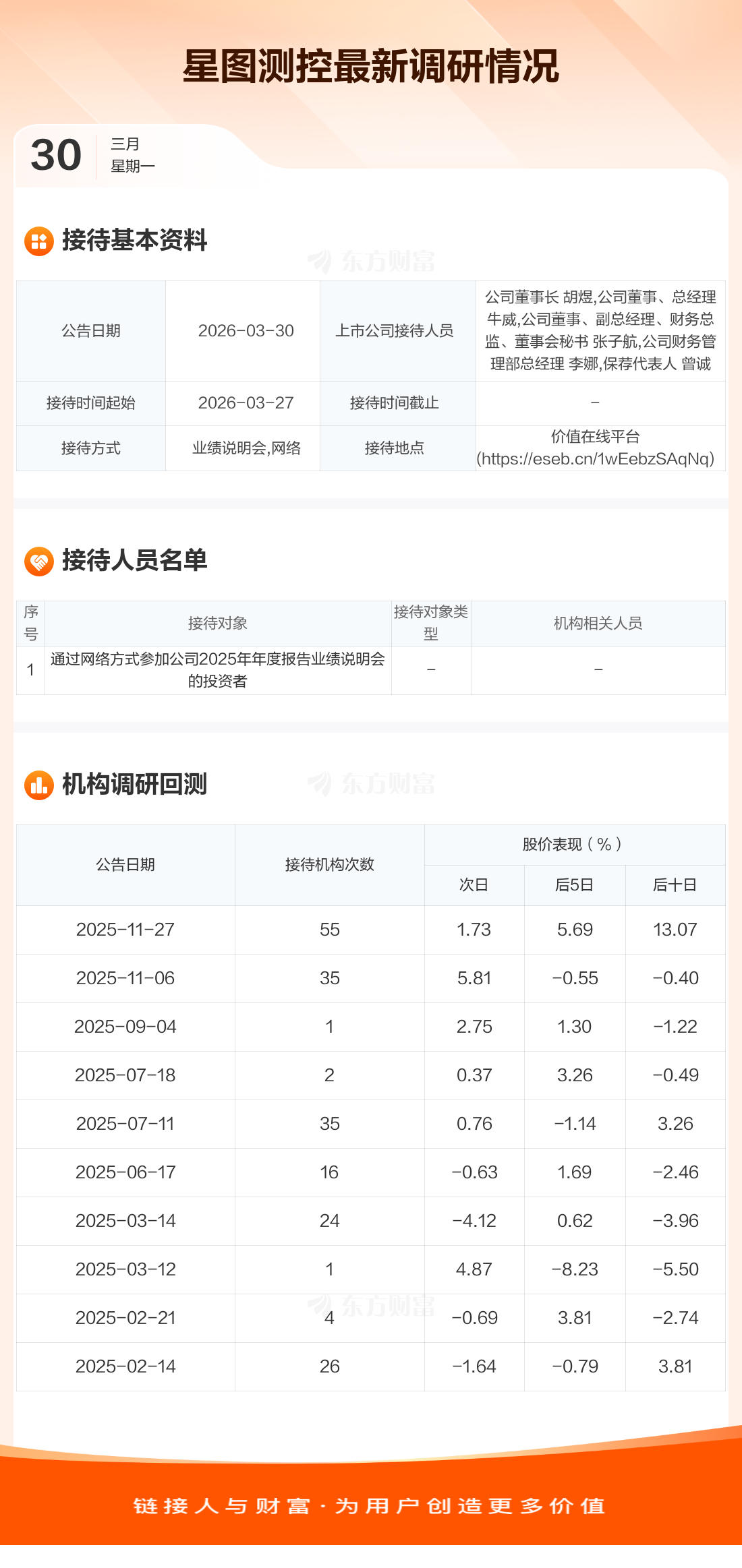Select the 2026-03-27 reception start value
The height and width of the screenshot is (1568, 742).
point(246,403)
